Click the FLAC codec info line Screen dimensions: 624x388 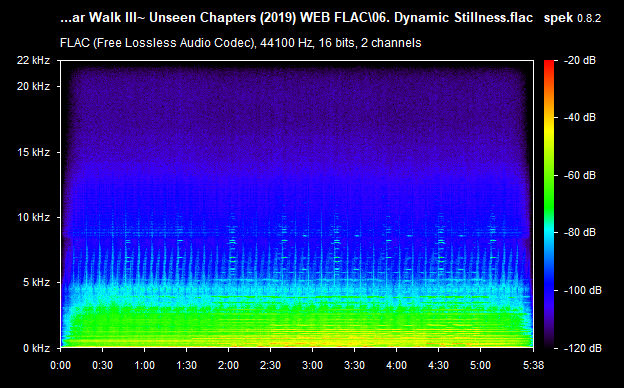[x=240, y=43]
